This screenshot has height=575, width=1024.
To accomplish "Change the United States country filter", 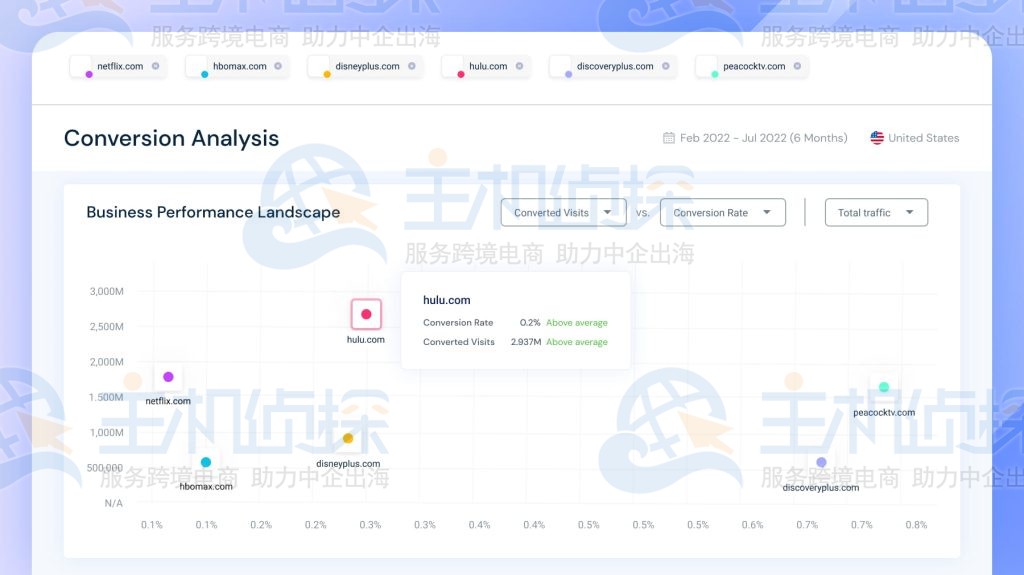I will pyautogui.click(x=923, y=138).
